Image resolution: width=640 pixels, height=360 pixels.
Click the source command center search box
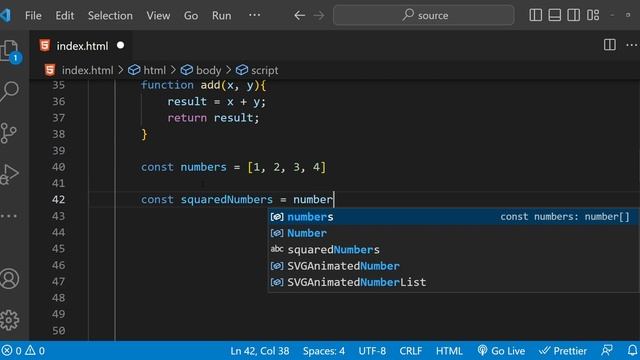[x=424, y=16]
